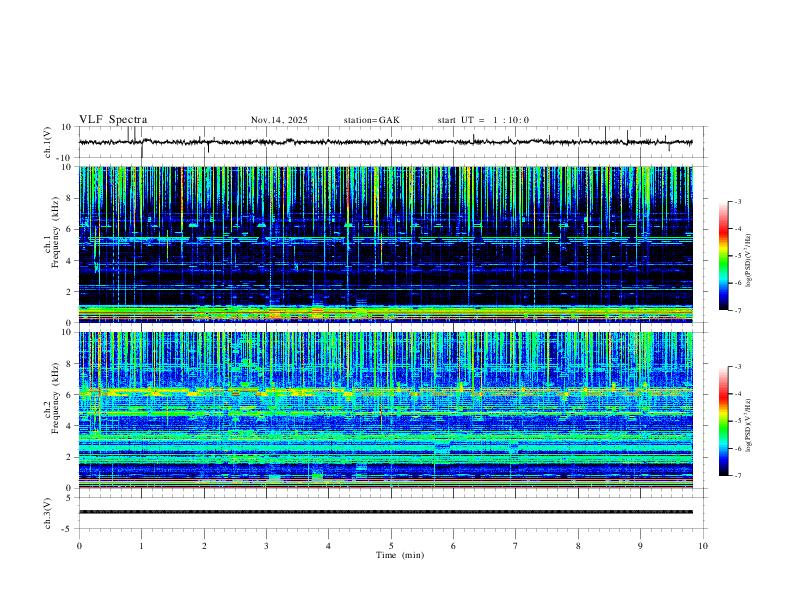792x612 pixels.
Task: Click the upper PSD color bar
Action: pos(724,256)
